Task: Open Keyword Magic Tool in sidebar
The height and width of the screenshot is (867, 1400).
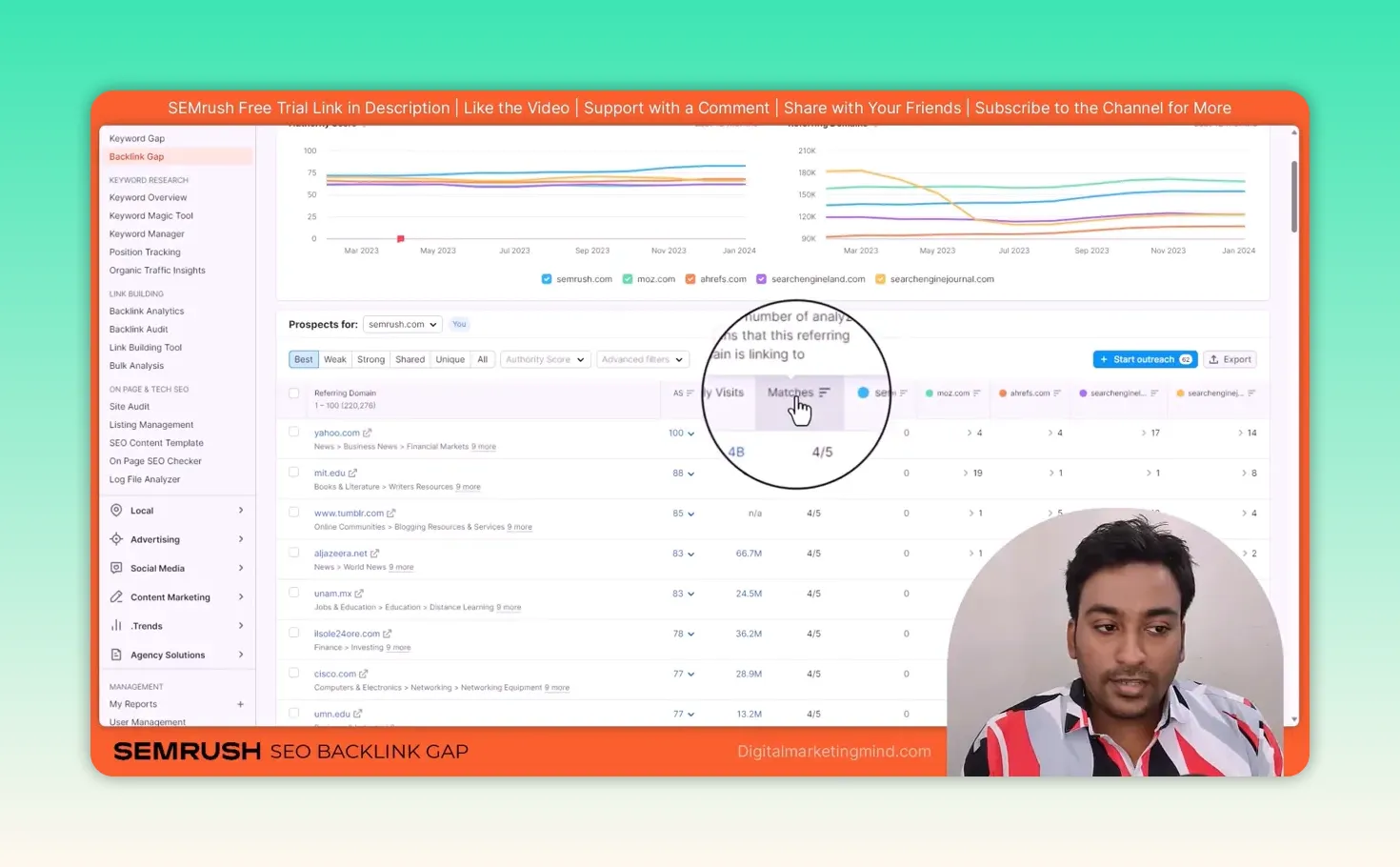Action: (x=150, y=215)
